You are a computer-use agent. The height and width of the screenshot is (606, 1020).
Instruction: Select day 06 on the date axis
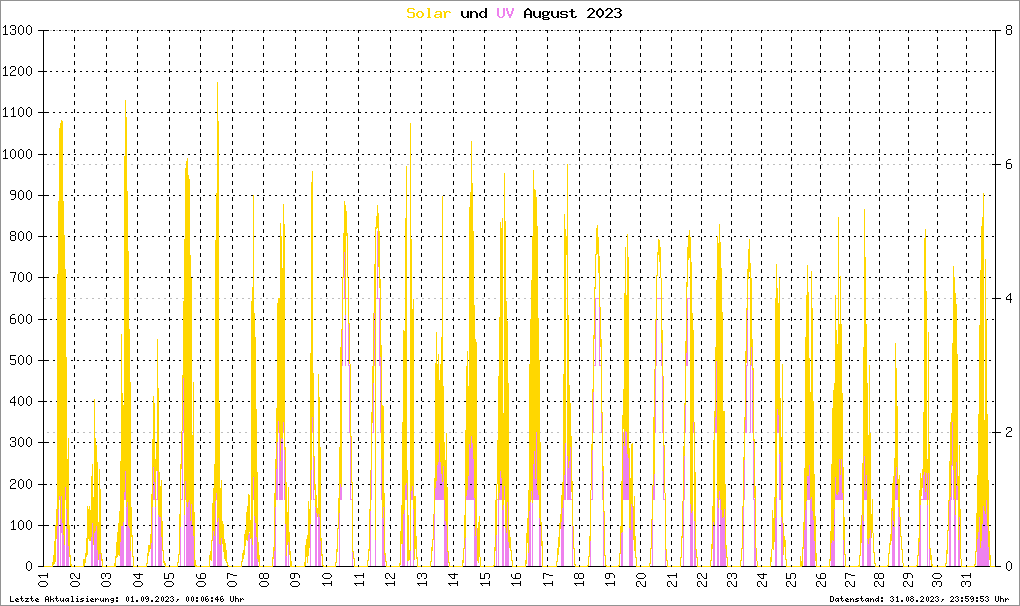[x=201, y=580]
